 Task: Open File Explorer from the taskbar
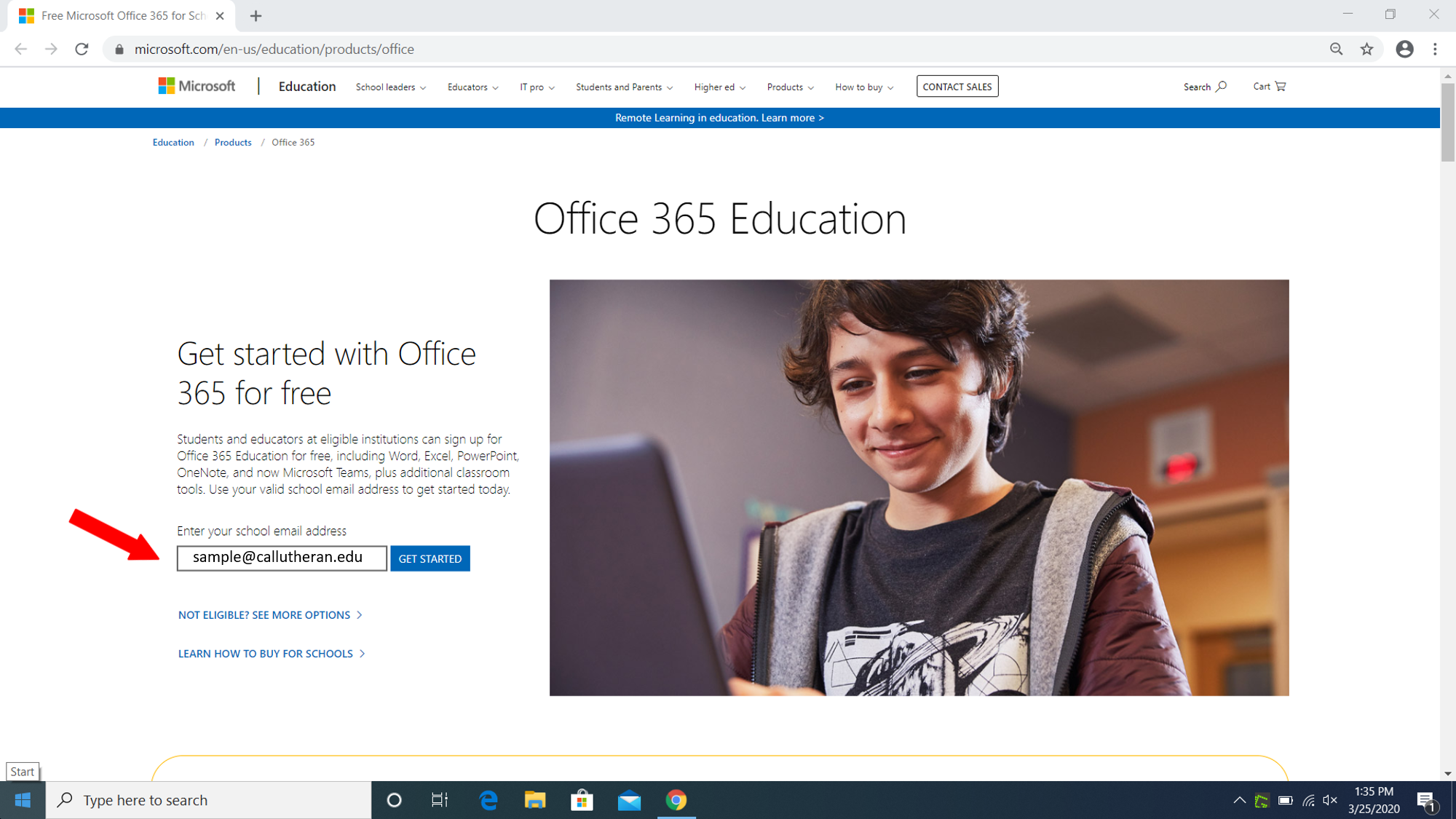tap(535, 800)
